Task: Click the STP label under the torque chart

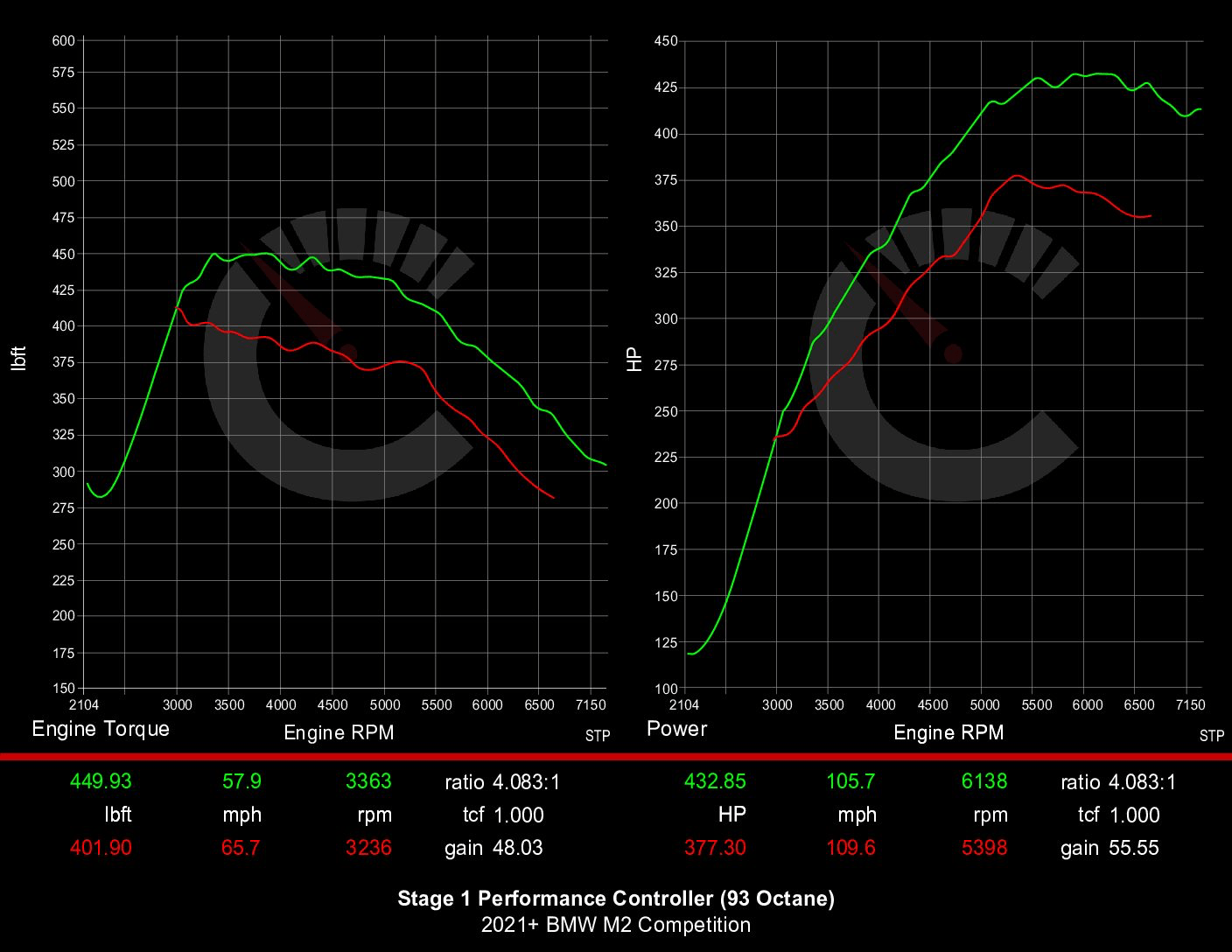Action: pyautogui.click(x=598, y=736)
